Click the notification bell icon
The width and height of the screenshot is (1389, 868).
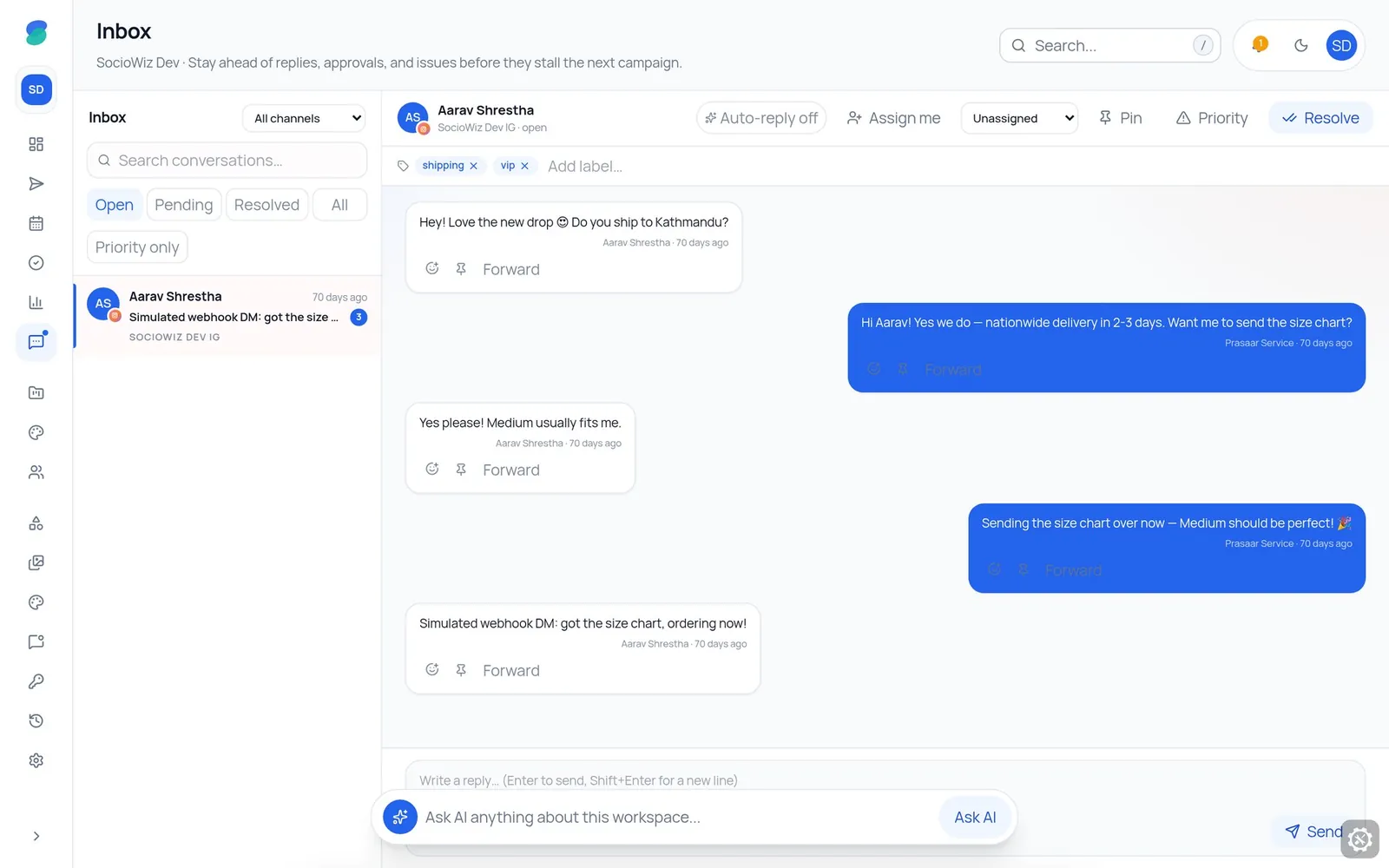point(1260,45)
